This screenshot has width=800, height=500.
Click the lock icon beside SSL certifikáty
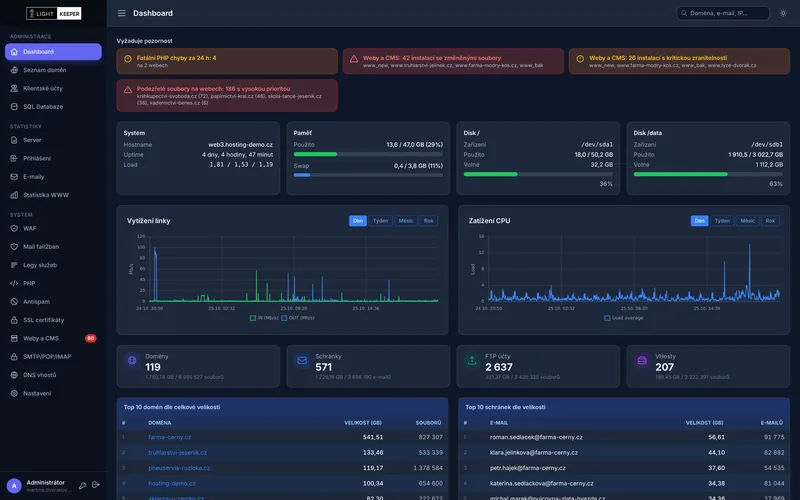point(14,320)
